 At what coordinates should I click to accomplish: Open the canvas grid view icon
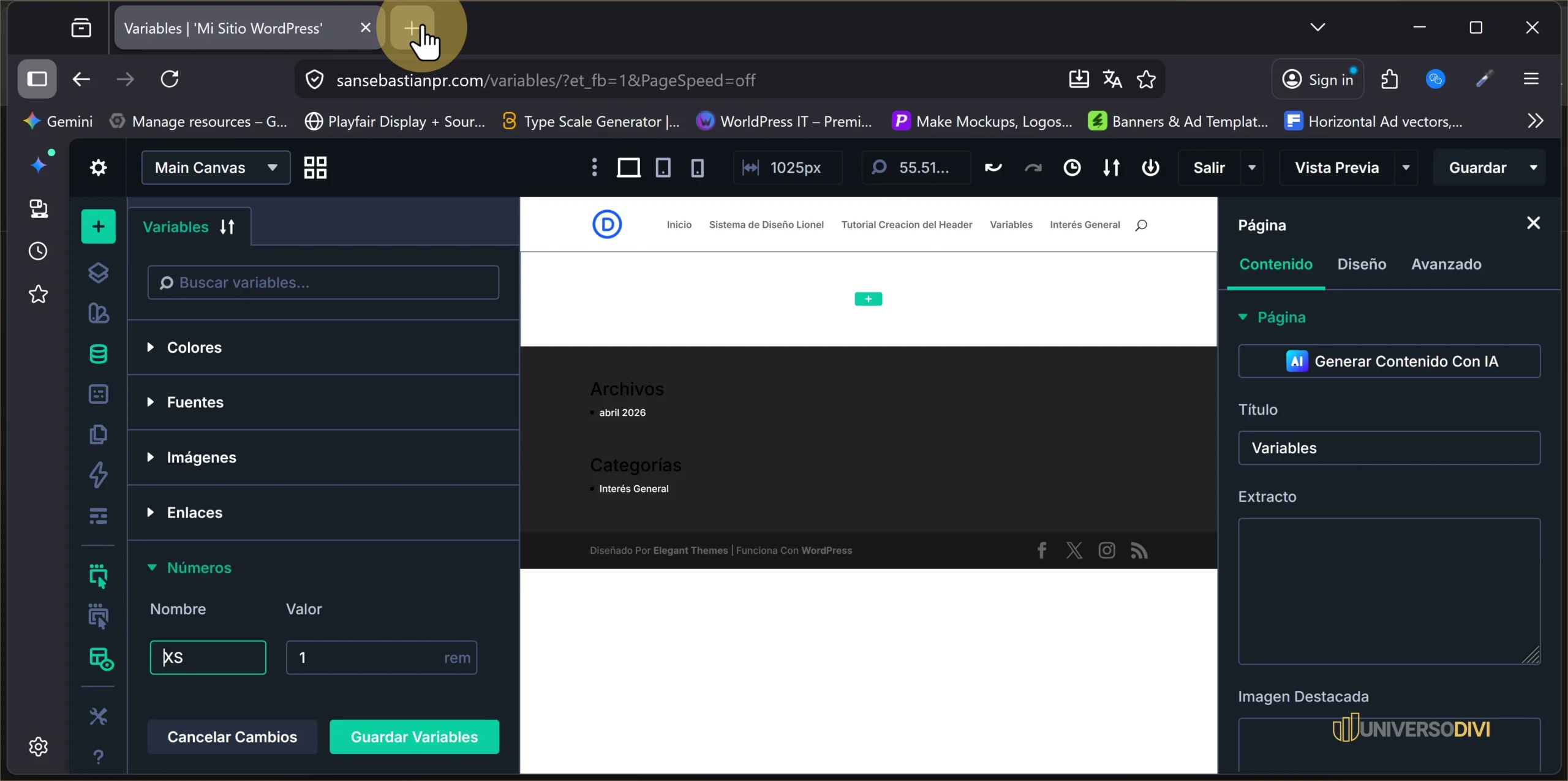[x=315, y=167]
